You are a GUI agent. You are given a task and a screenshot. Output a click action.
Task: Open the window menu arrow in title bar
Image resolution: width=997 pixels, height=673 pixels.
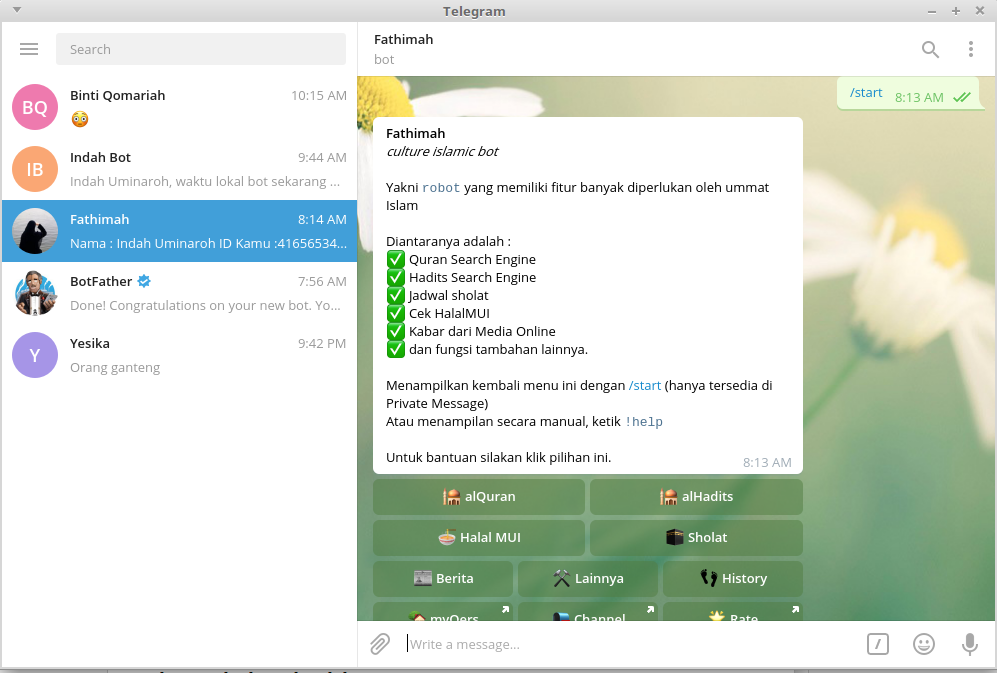[x=17, y=10]
